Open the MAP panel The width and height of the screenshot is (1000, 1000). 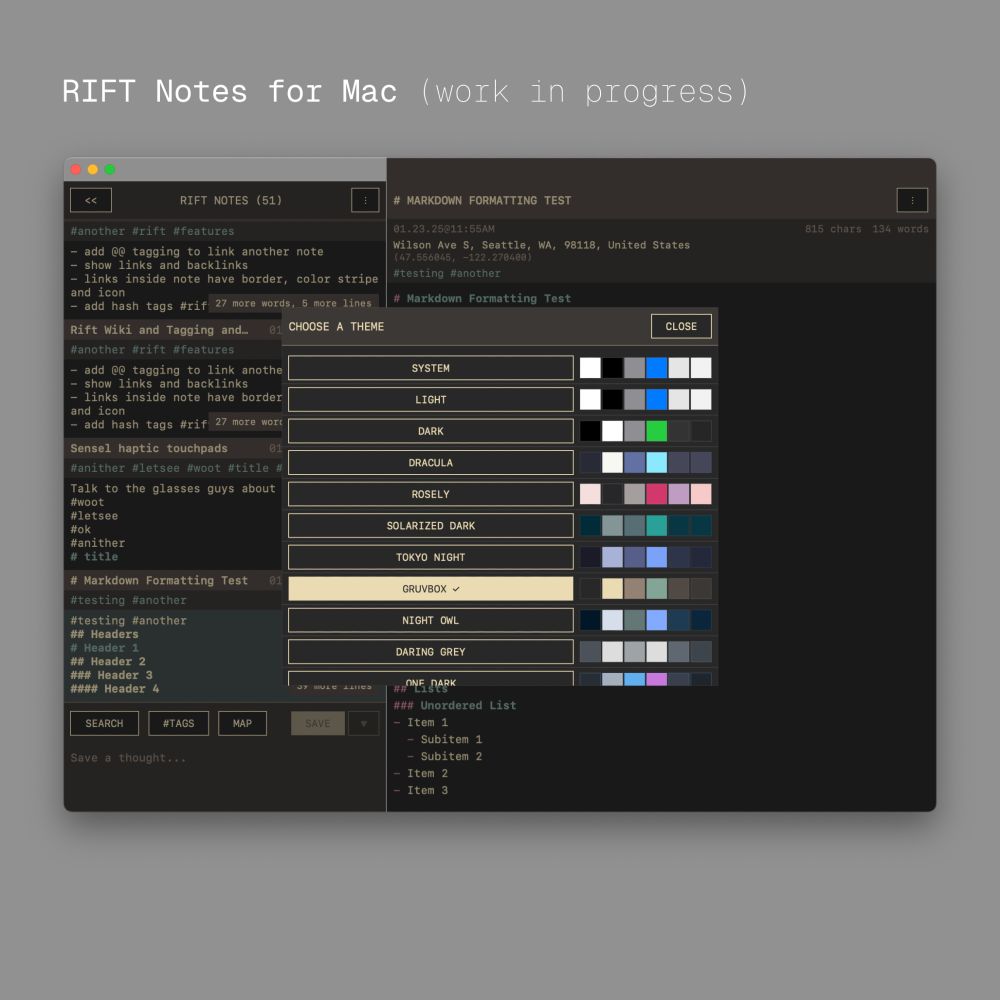coord(242,723)
